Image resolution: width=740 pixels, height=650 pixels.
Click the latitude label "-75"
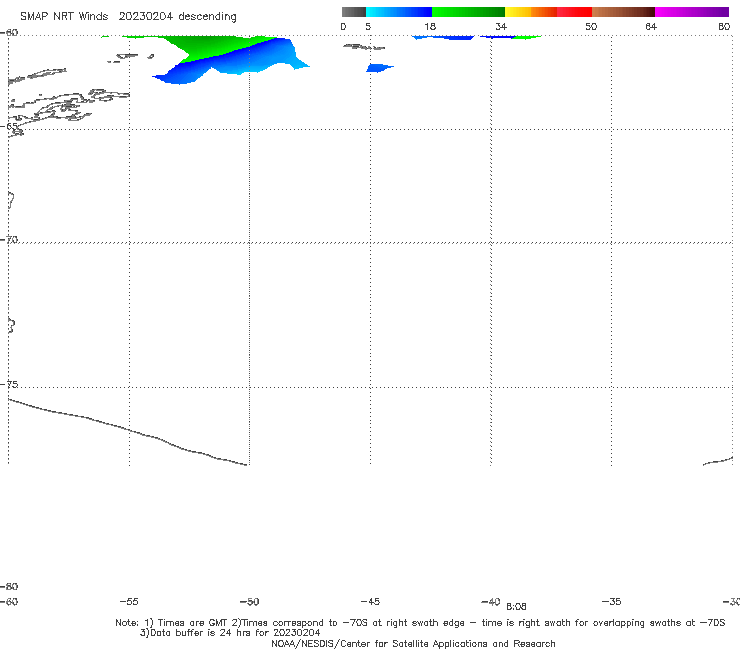(9, 384)
